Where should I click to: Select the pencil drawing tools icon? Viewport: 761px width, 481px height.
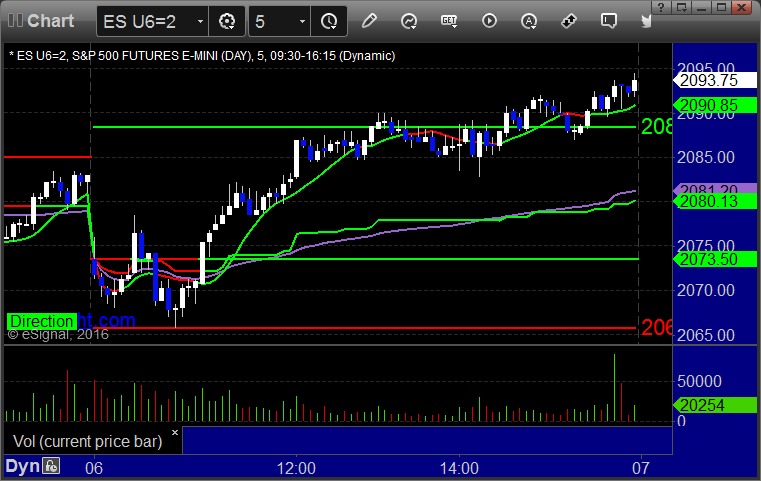tap(369, 21)
